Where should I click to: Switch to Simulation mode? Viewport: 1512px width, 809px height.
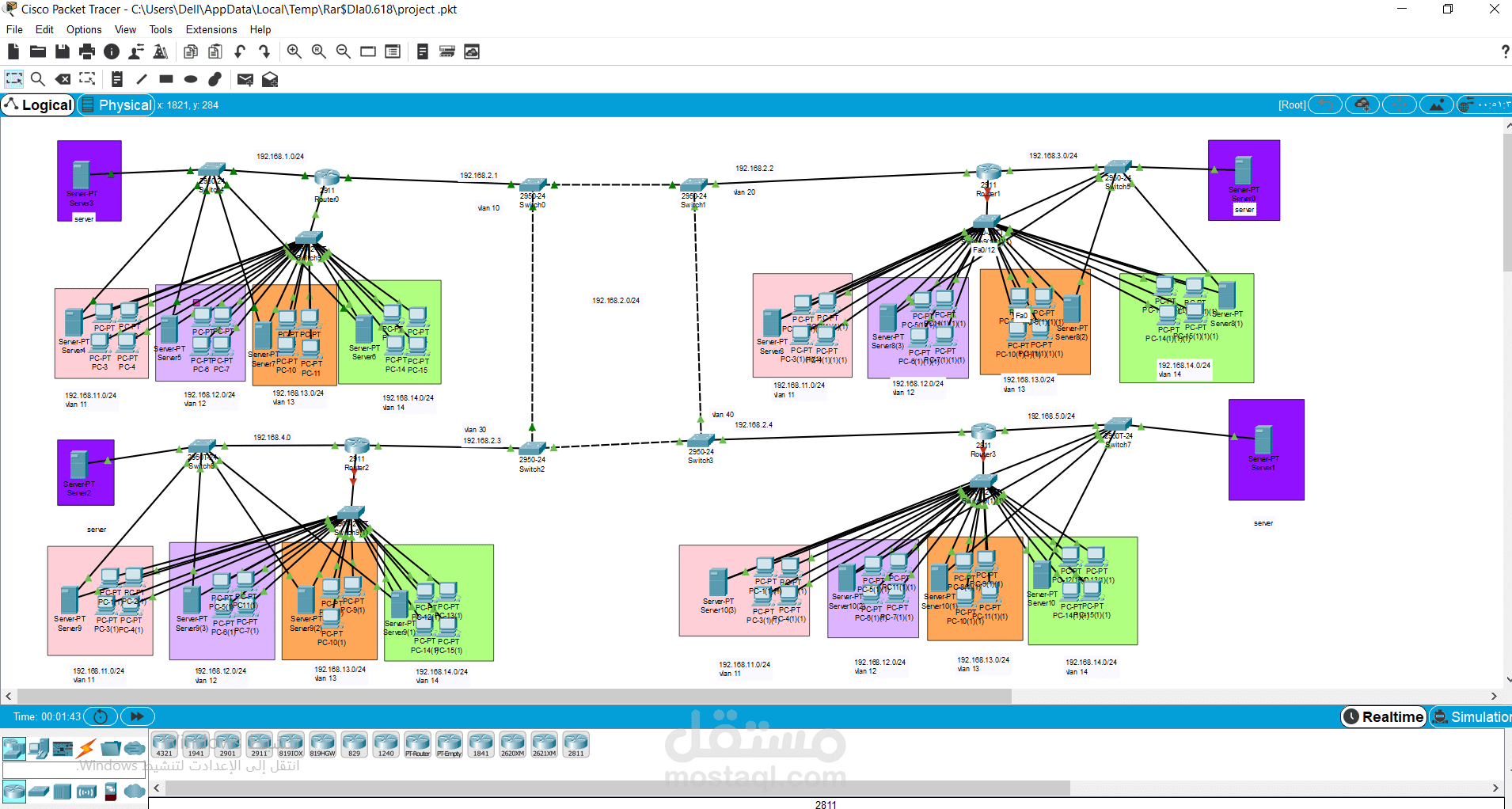point(1471,716)
